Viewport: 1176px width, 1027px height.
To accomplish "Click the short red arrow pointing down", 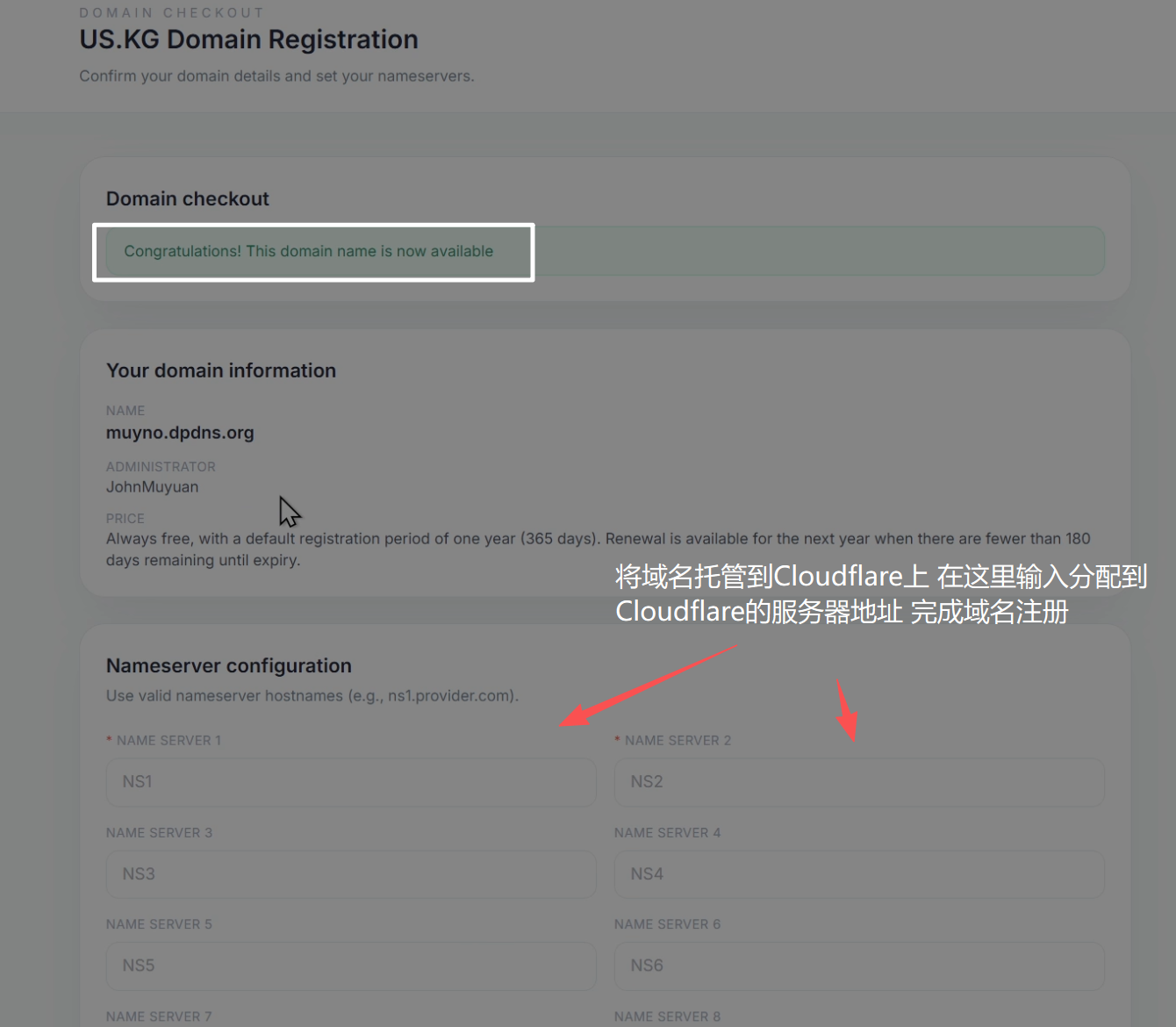I will pyautogui.click(x=846, y=711).
